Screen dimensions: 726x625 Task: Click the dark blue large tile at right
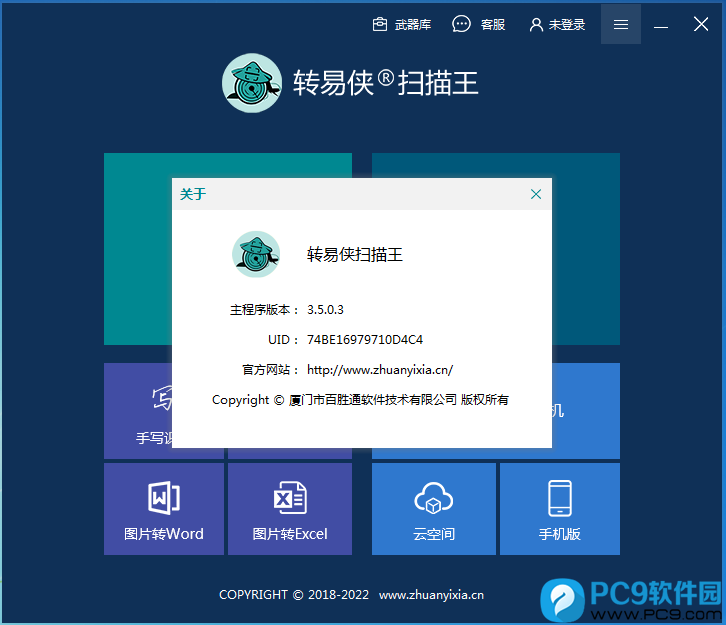(586, 249)
